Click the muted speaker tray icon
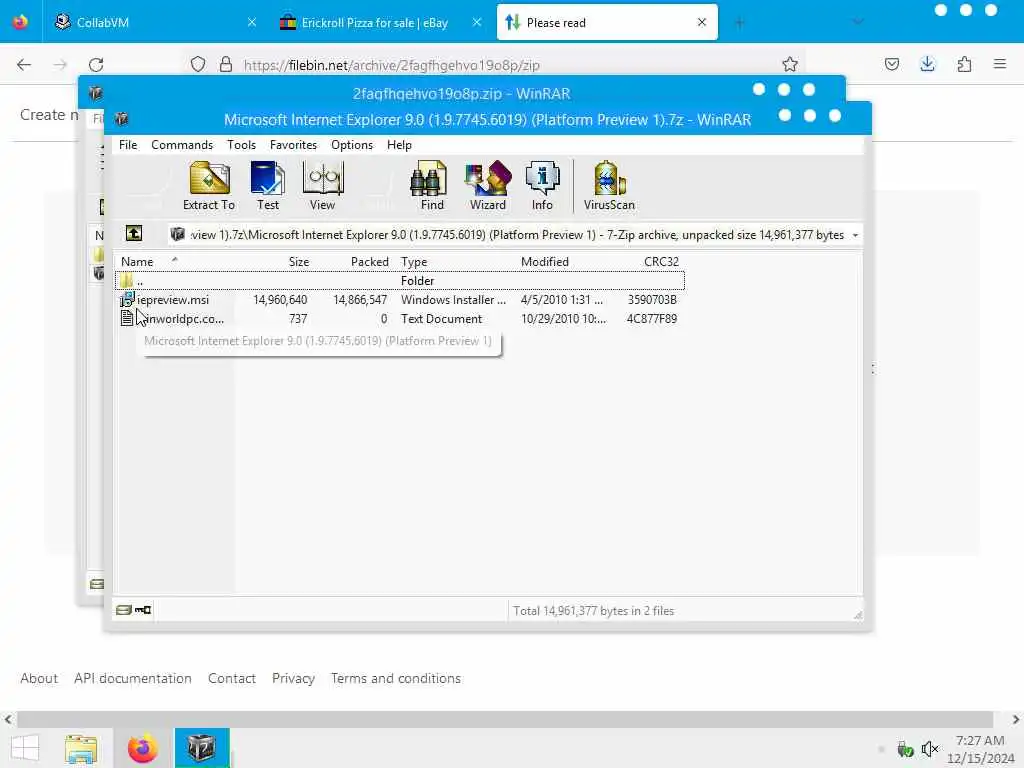This screenshot has height=768, width=1024. coord(930,748)
